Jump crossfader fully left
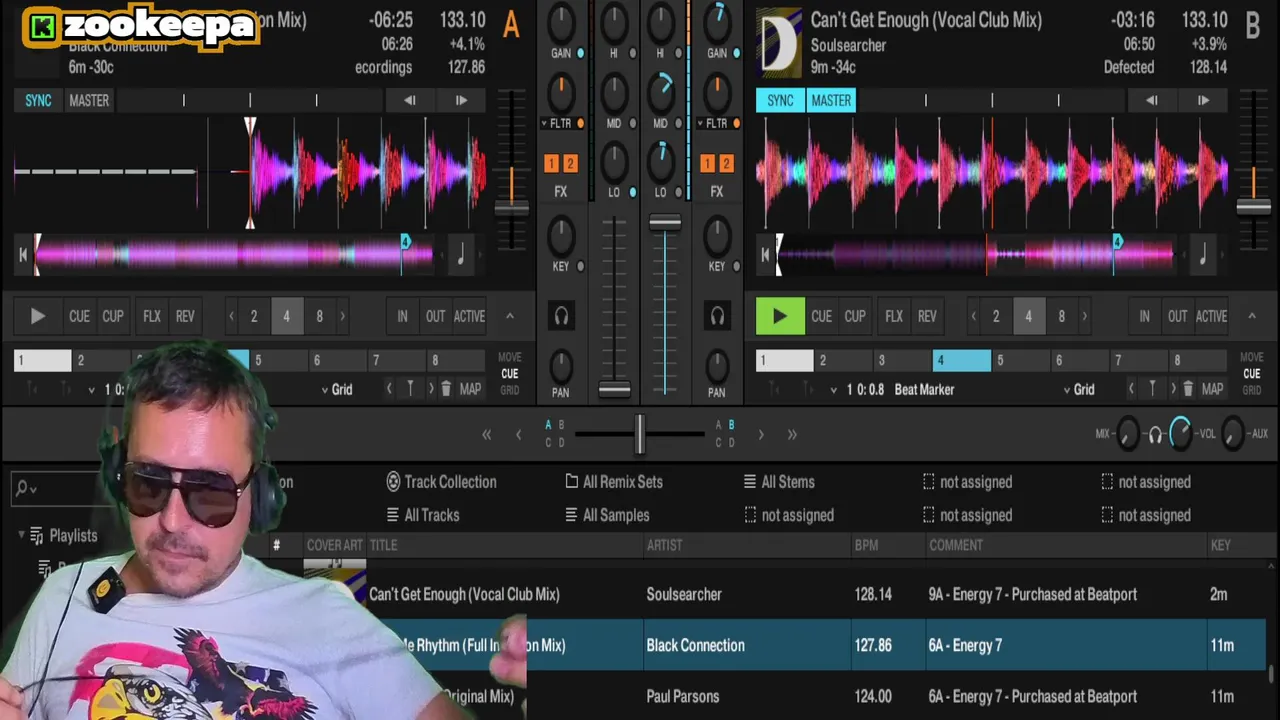1280x720 pixels. (x=487, y=434)
